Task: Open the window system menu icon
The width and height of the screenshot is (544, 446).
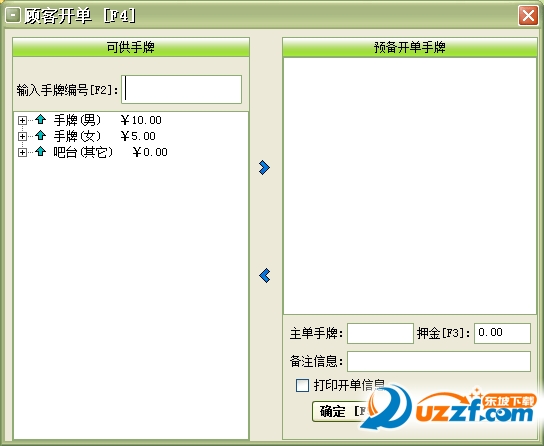Action: (13, 15)
